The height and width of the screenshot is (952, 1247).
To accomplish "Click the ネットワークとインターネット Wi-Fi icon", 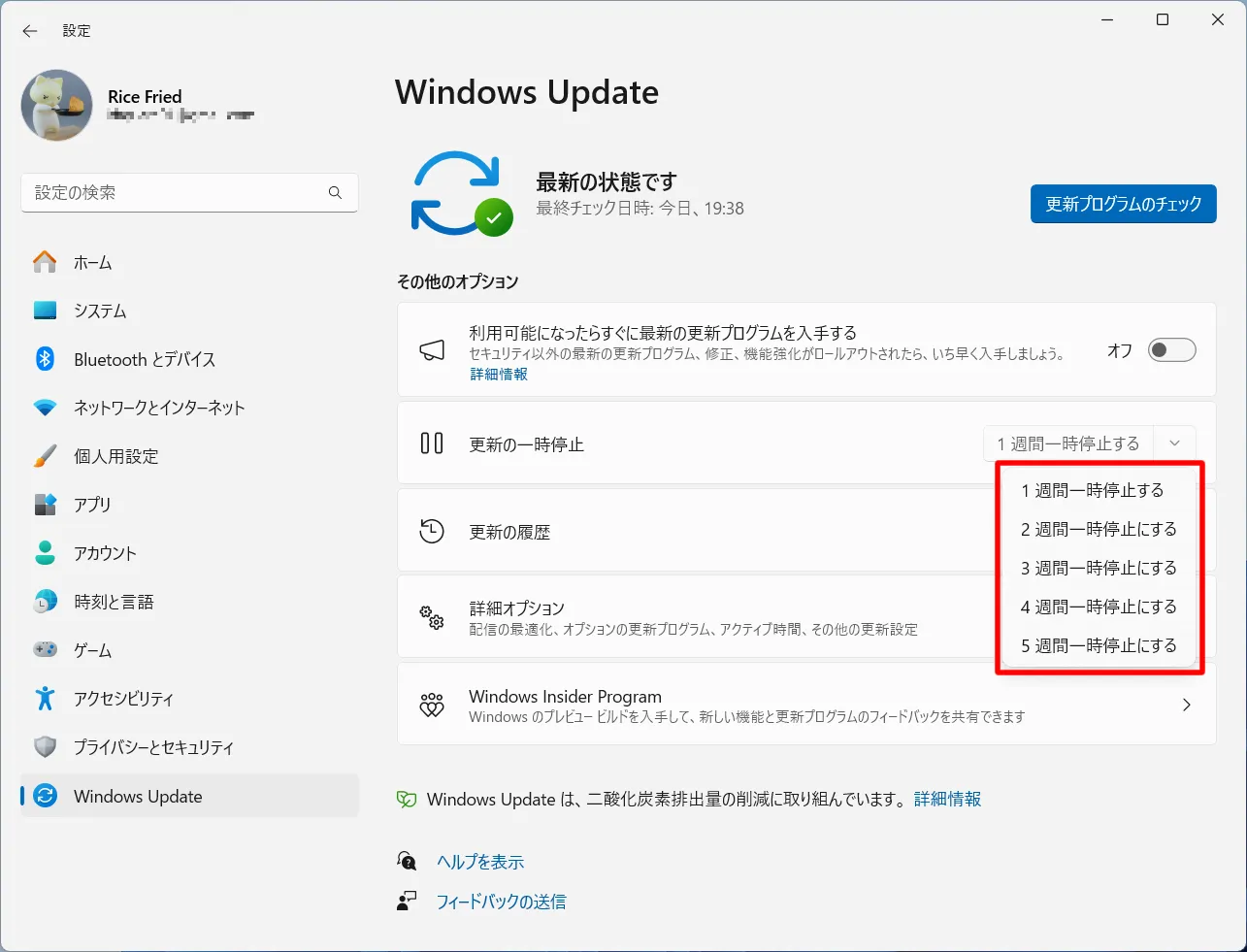I will click(x=45, y=408).
